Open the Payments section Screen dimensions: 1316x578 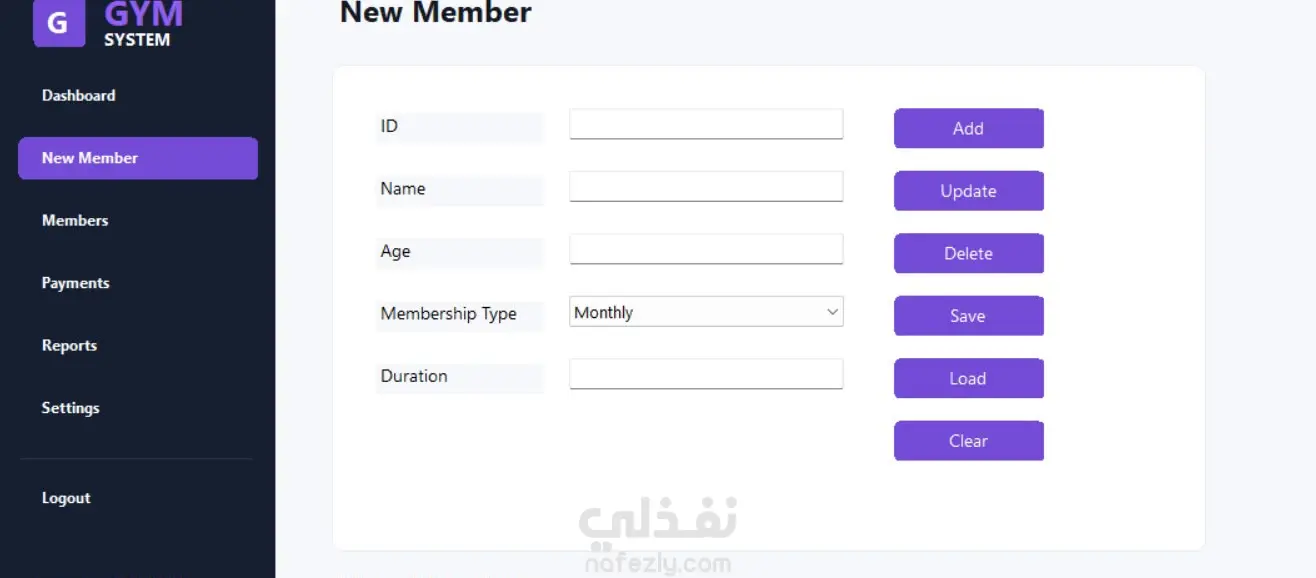[75, 283]
